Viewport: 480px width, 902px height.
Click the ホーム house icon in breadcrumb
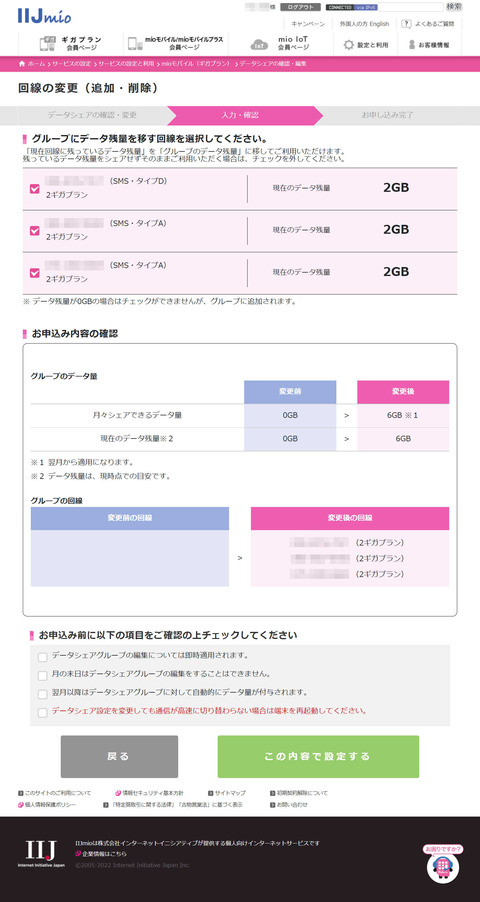[22, 63]
